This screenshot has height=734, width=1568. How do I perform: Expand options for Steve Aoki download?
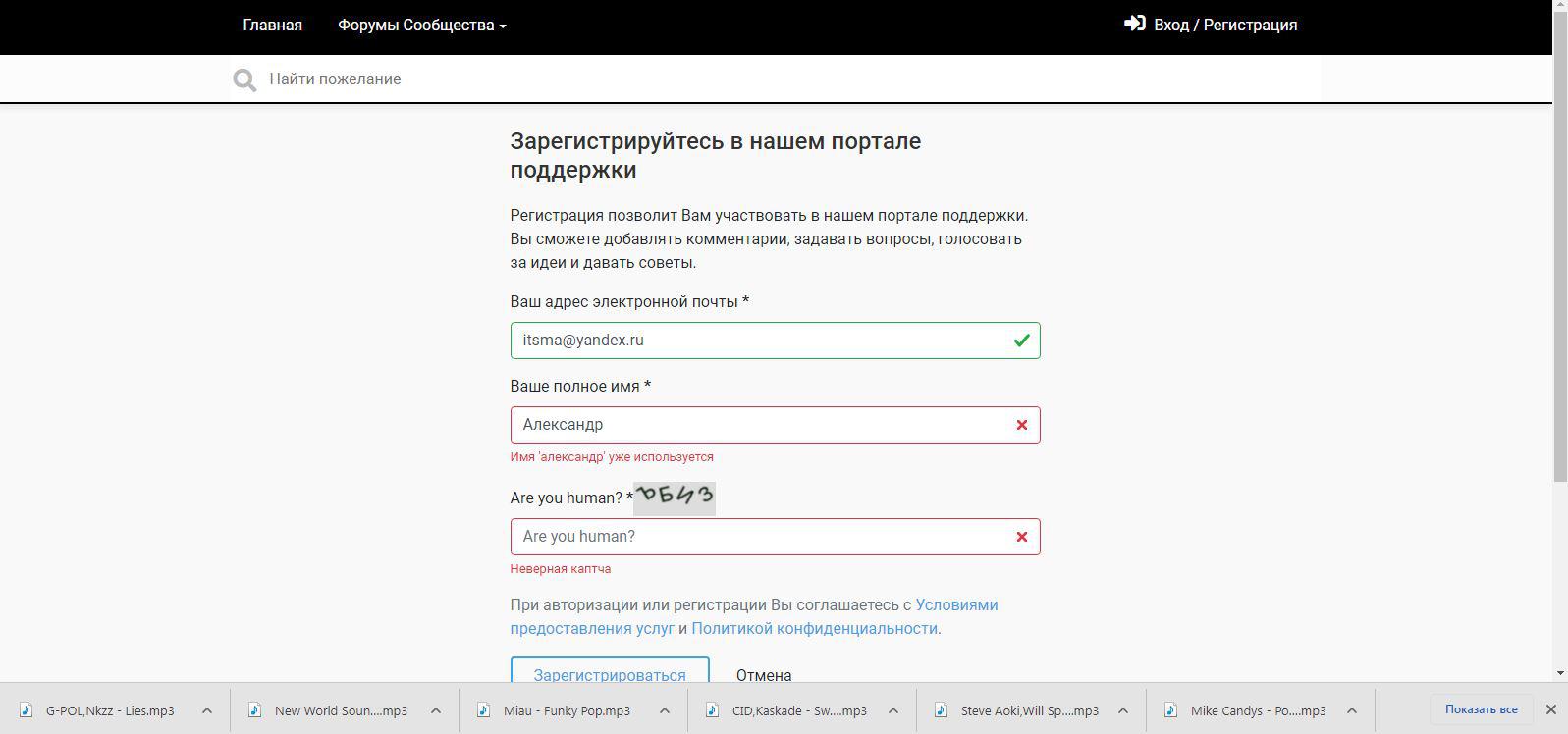tap(1123, 710)
